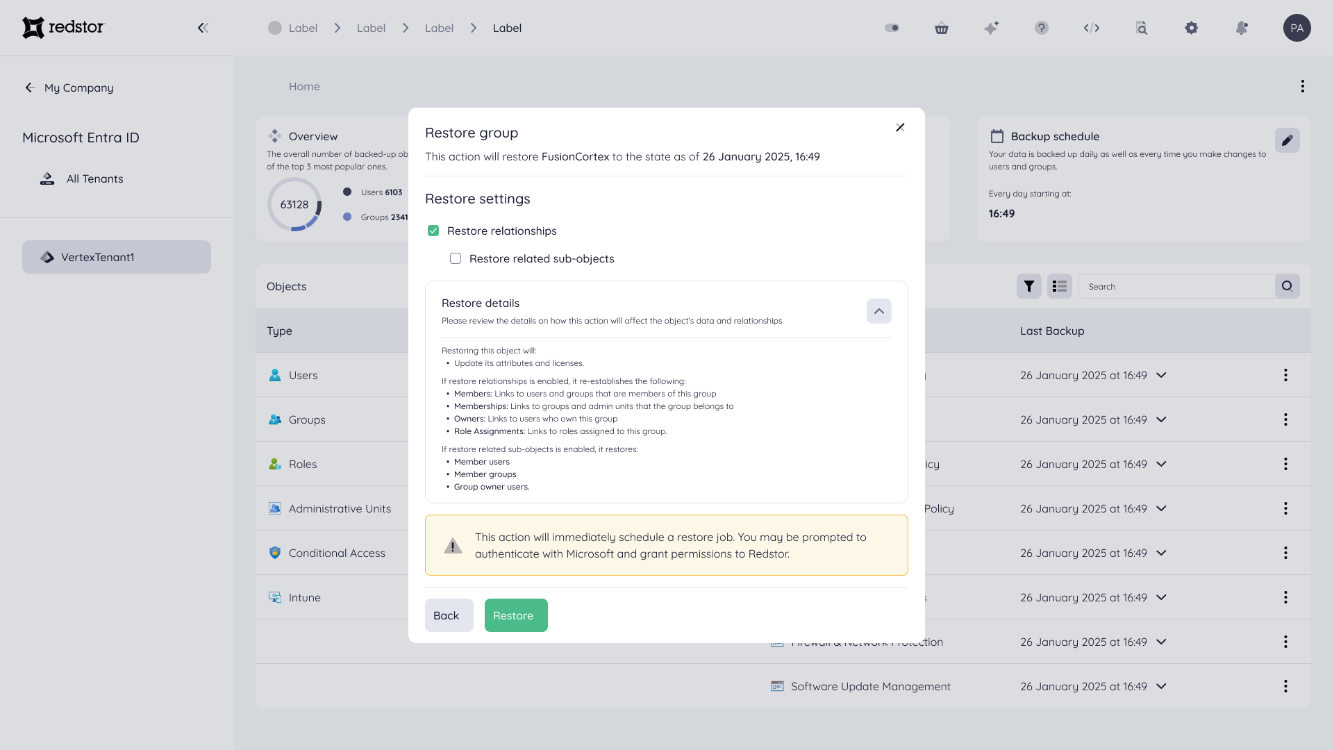1333x750 pixels.
Task: Click the Home breadcrumb
Action: [304, 87]
